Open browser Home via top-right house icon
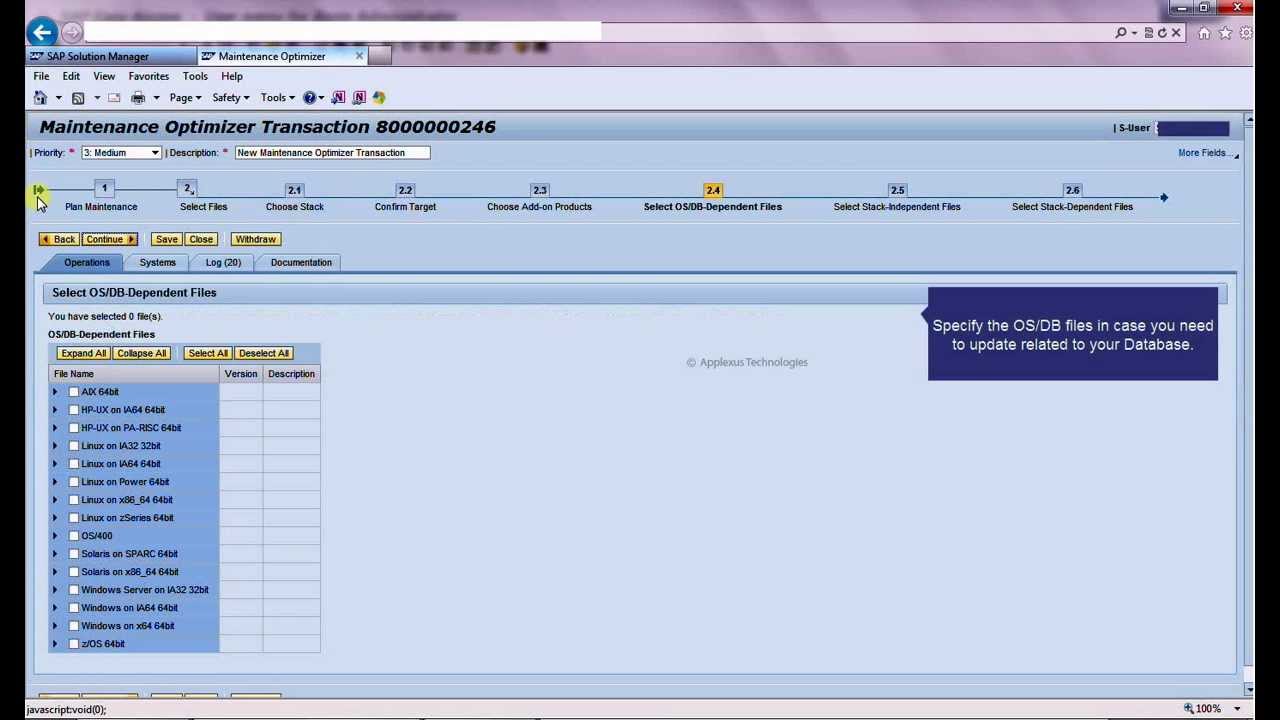1280x720 pixels. (x=1204, y=34)
